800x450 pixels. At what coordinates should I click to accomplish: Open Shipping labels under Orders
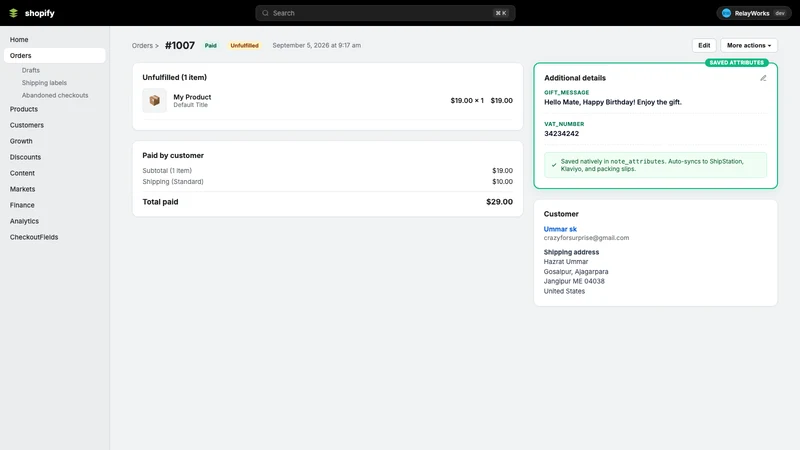(44, 83)
